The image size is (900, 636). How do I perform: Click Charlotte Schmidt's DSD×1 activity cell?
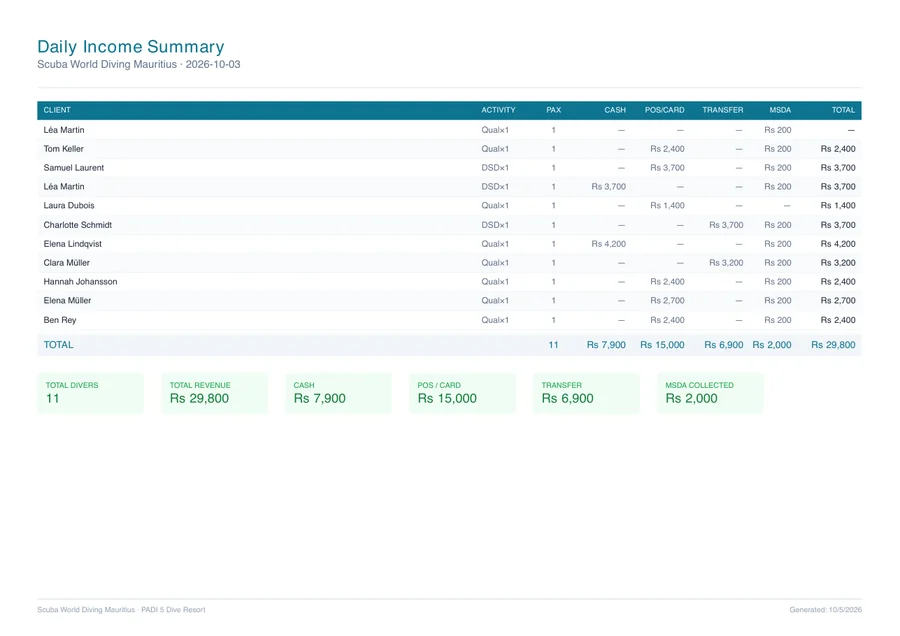click(495, 224)
